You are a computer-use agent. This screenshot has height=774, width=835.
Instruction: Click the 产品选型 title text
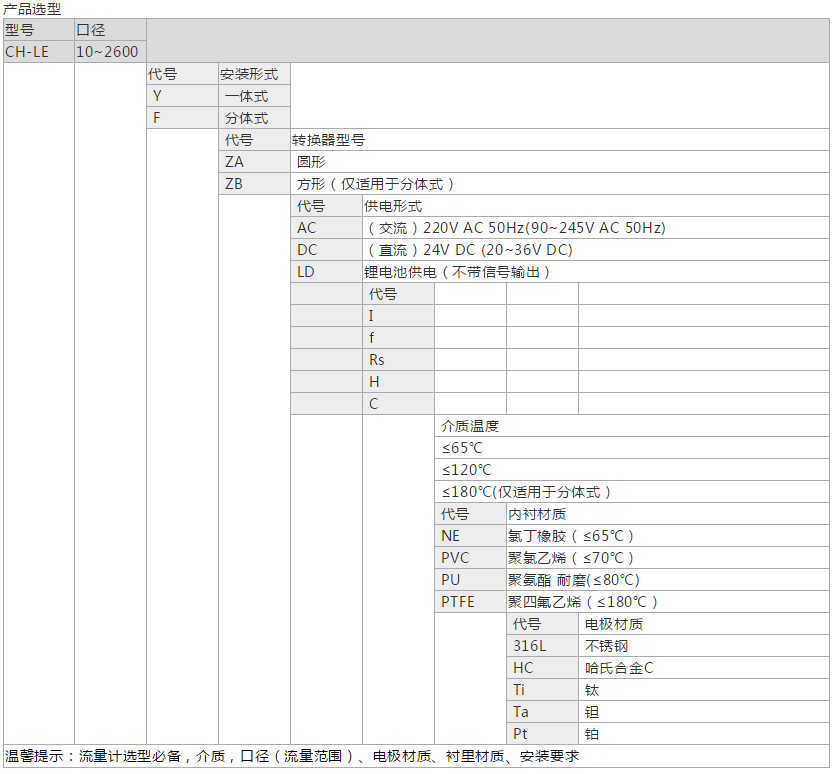point(33,9)
